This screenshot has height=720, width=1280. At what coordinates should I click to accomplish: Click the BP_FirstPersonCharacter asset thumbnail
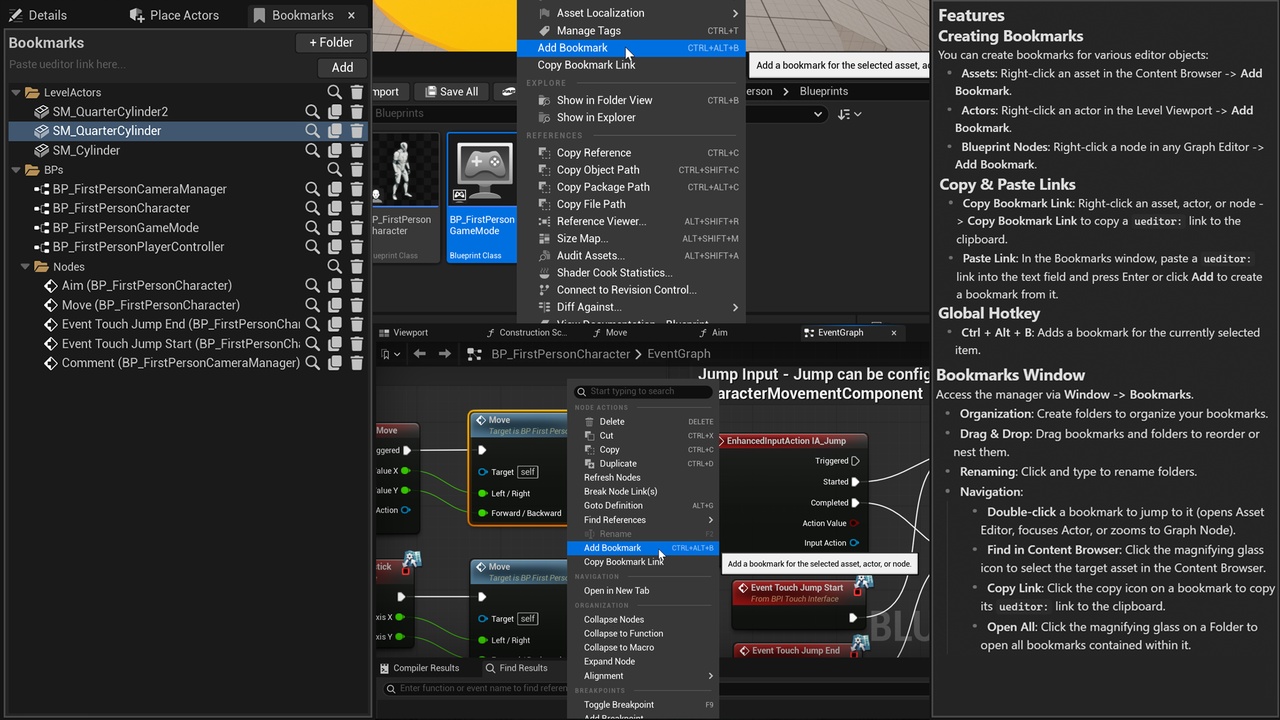(403, 170)
